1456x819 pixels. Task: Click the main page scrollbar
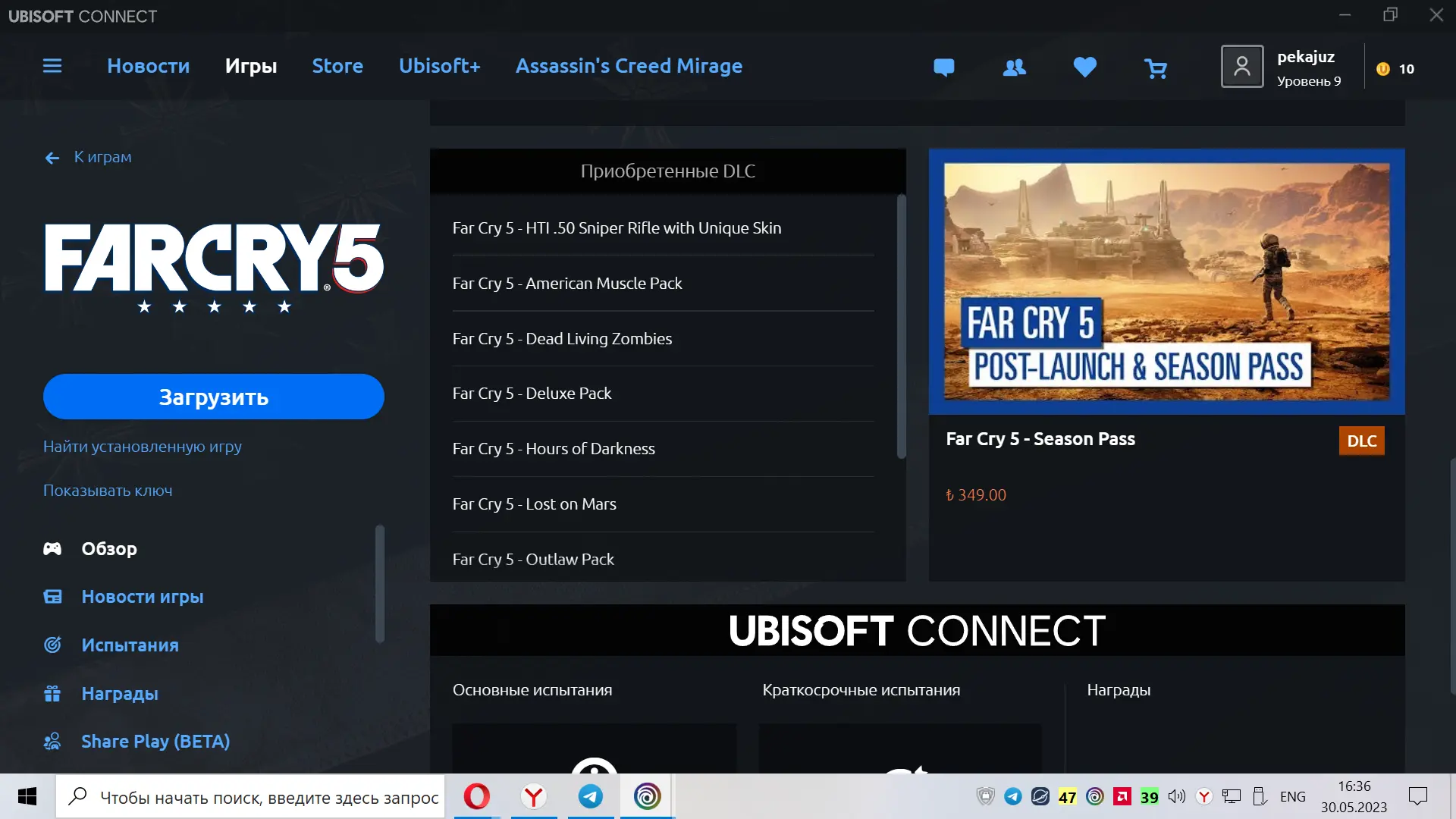[x=1452, y=576]
